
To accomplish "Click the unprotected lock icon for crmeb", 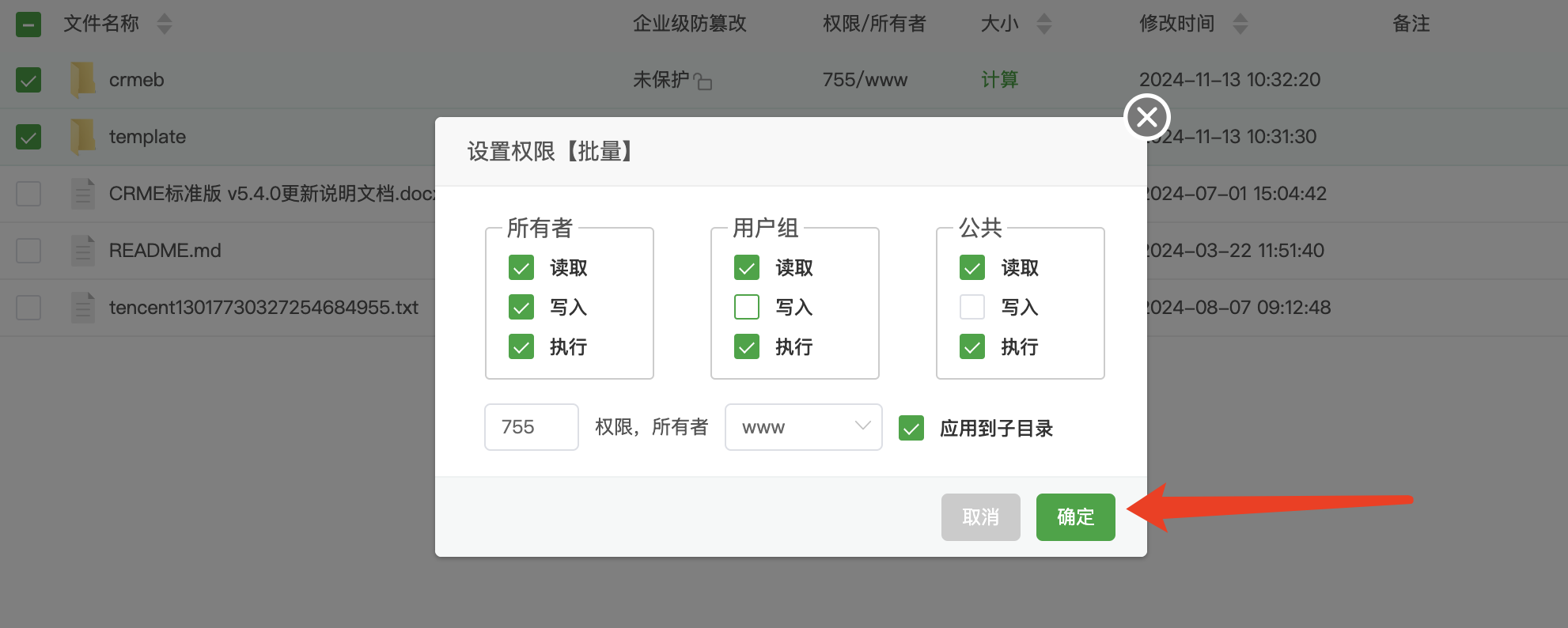I will (703, 81).
